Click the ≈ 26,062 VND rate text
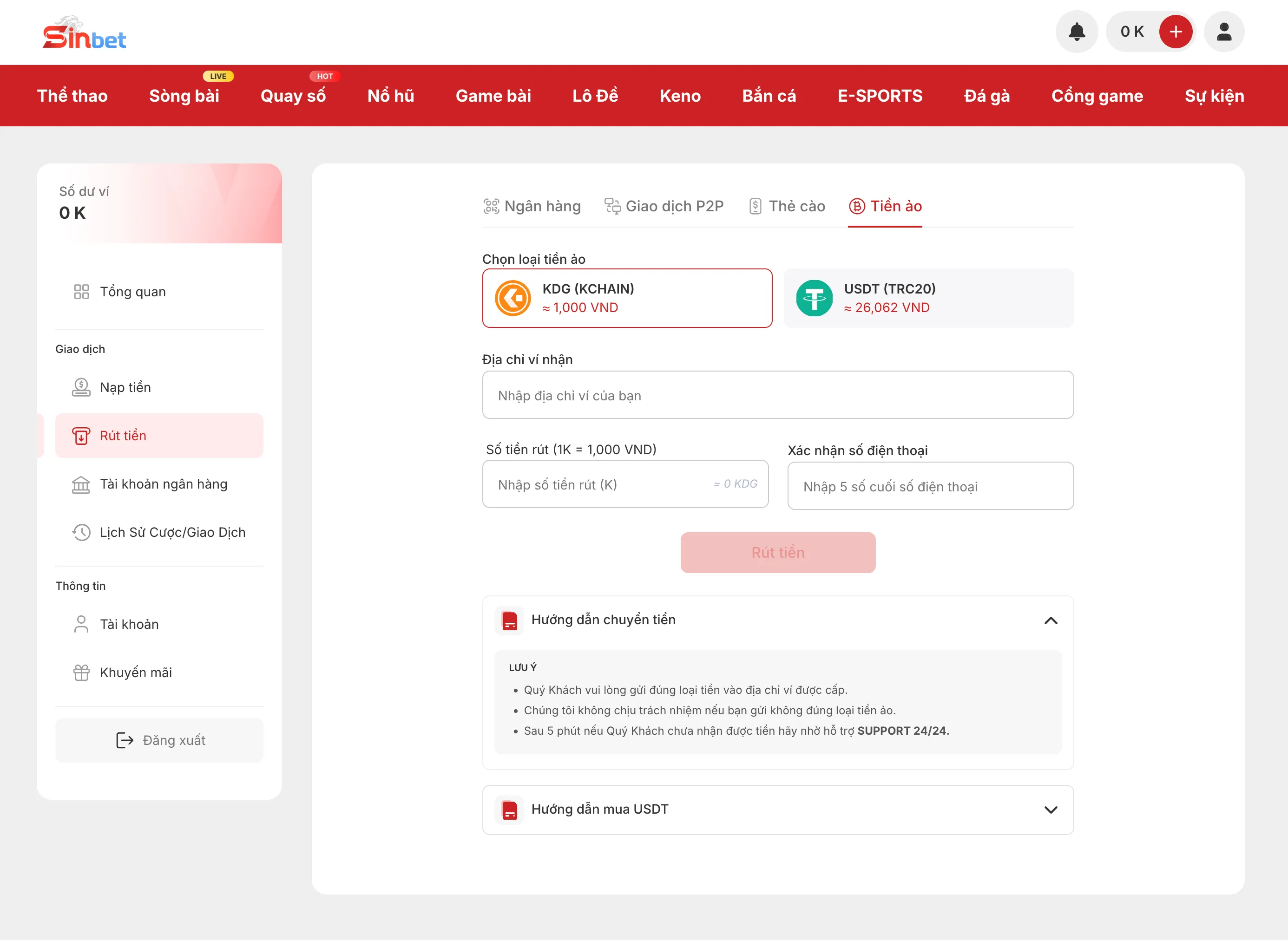Viewport: 1288px width, 940px height. coord(887,308)
